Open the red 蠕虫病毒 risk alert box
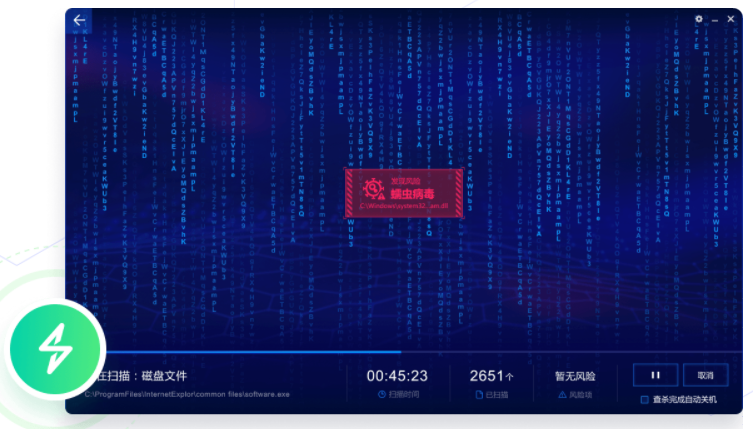 [x=404, y=193]
